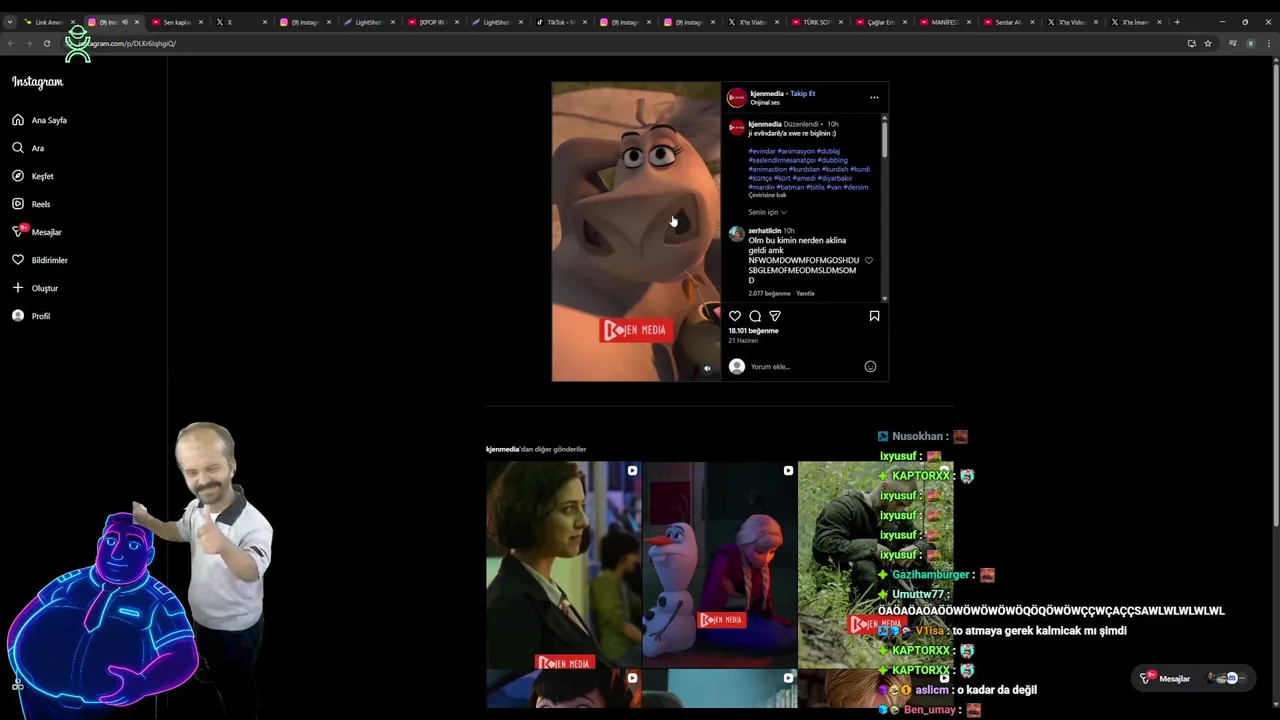Share post with paper plane icon
Image resolution: width=1280 pixels, height=720 pixels.
[x=775, y=316]
